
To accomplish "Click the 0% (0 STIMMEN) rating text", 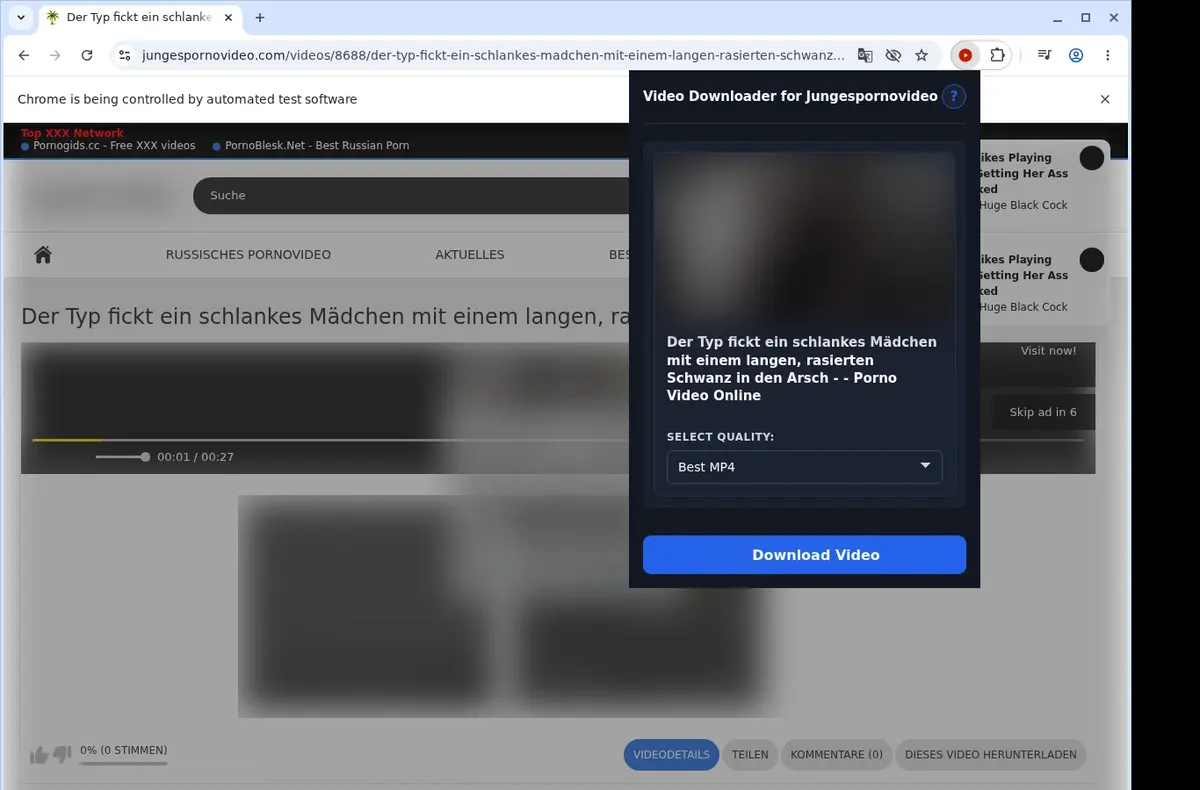I will (124, 750).
